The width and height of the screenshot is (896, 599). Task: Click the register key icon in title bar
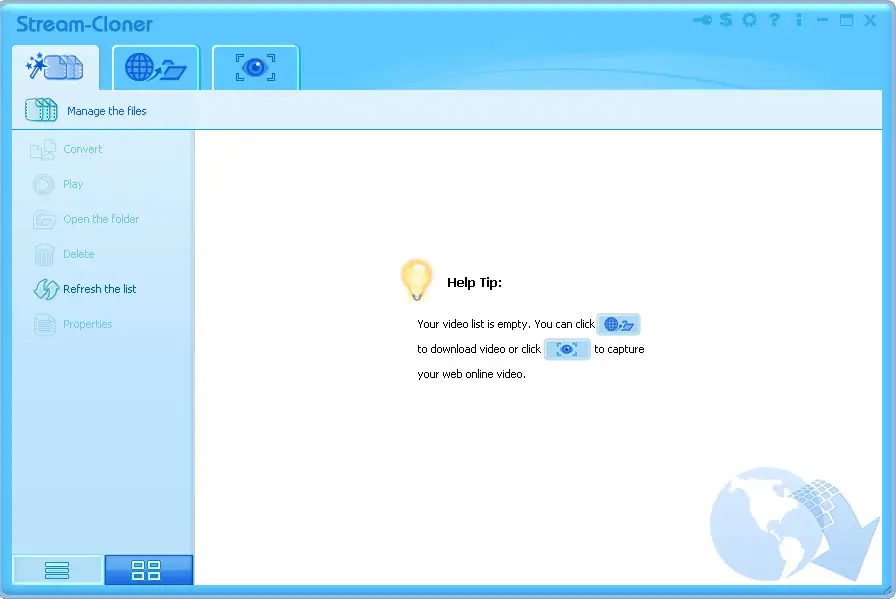(x=702, y=21)
